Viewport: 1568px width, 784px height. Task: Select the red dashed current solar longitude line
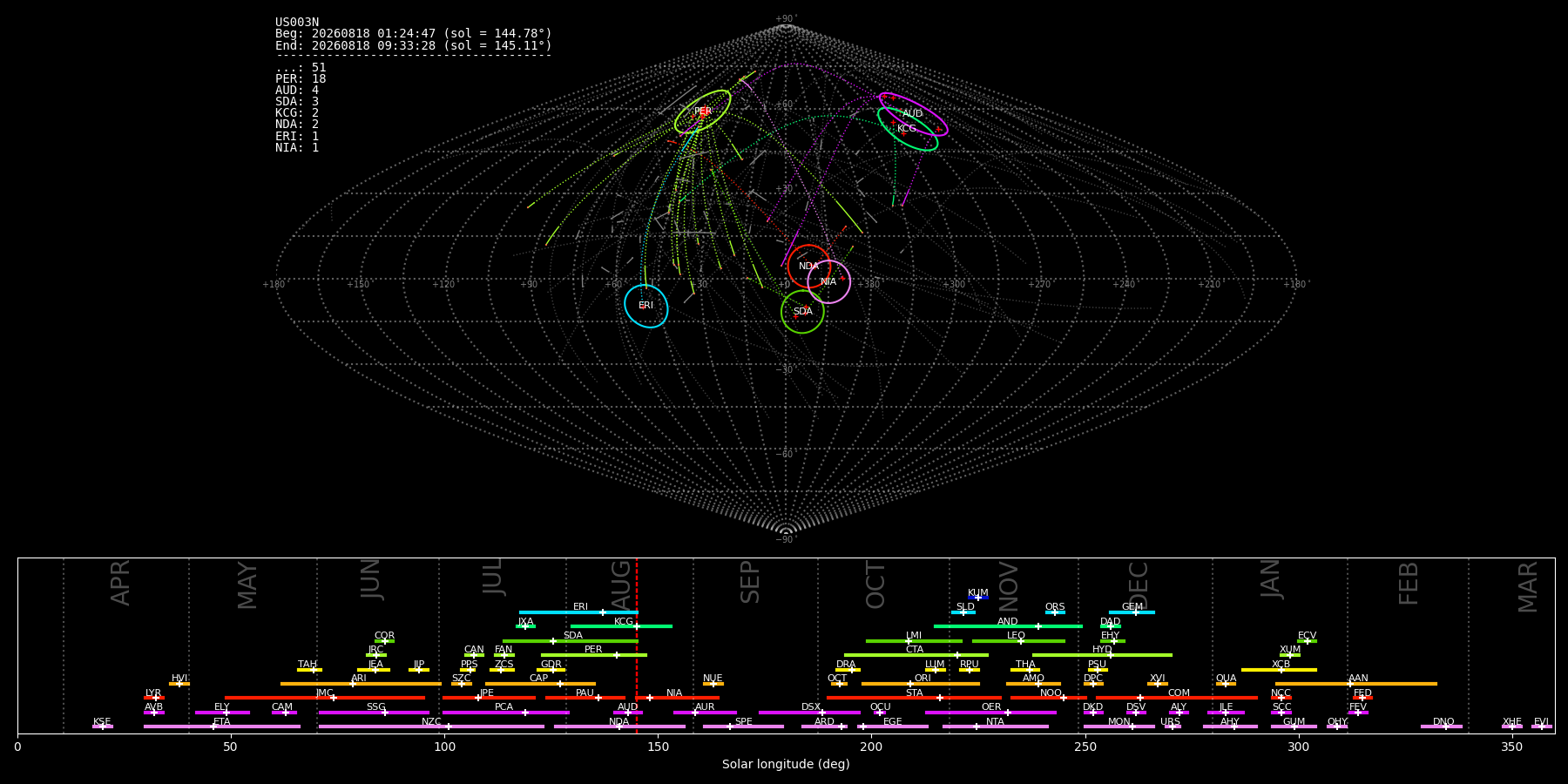pyautogui.click(x=637, y=645)
